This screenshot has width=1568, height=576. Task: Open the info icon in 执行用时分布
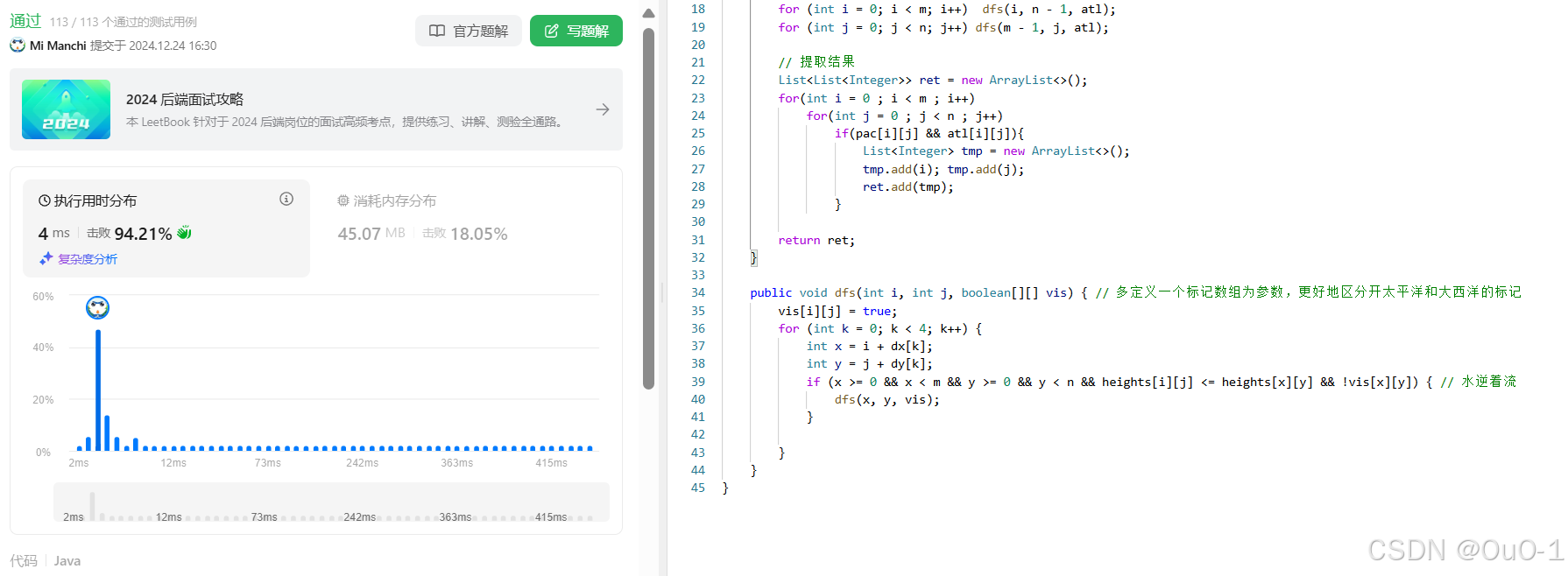point(286,199)
